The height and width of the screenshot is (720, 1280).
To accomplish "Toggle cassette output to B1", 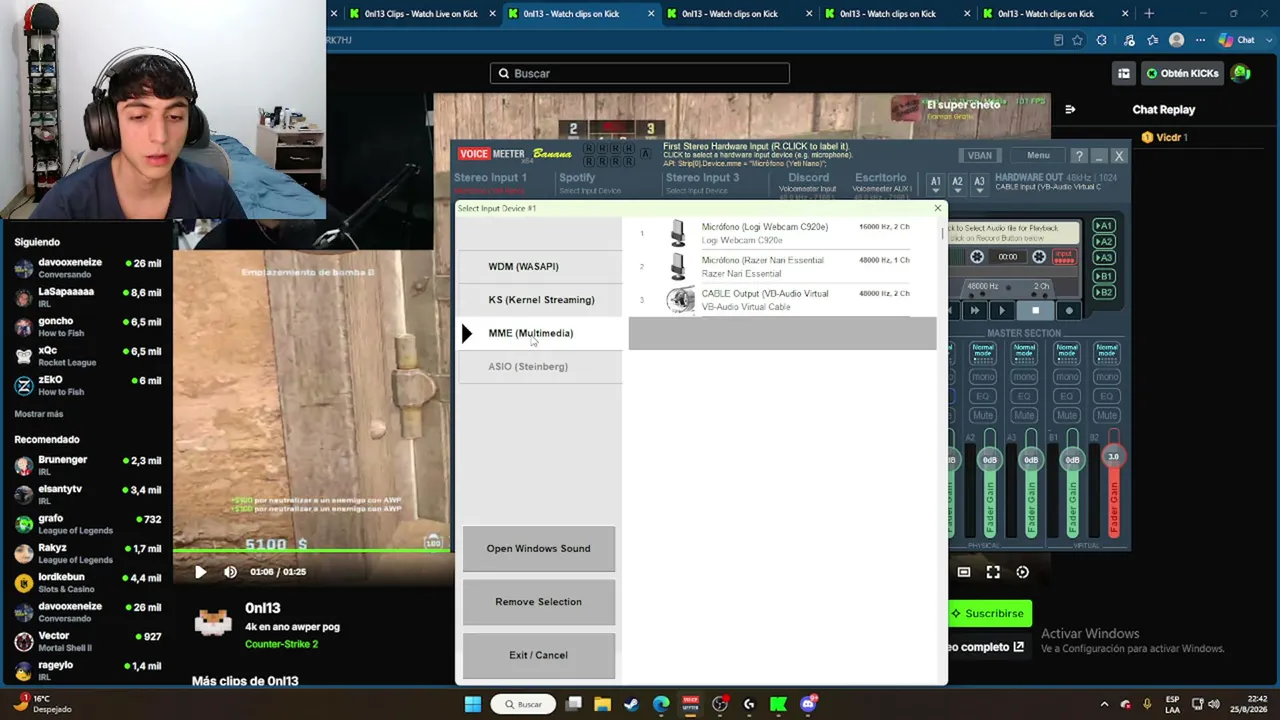I will pyautogui.click(x=1104, y=276).
